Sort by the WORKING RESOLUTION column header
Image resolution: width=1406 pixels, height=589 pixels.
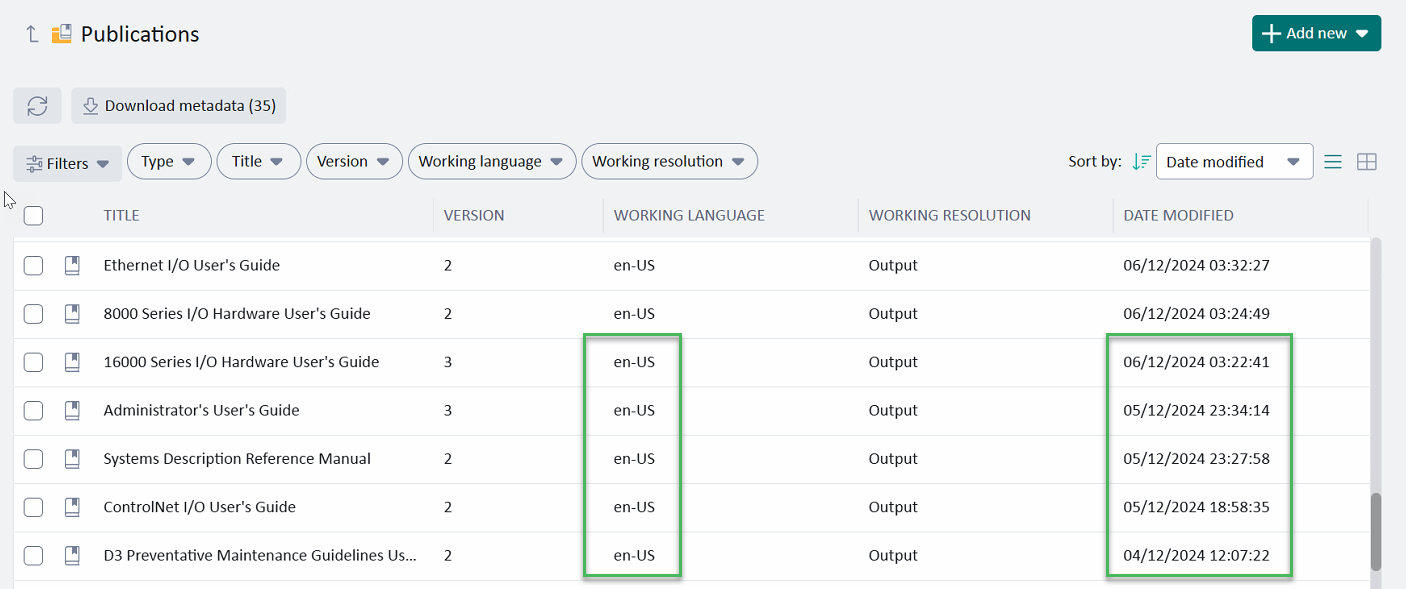tap(950, 215)
